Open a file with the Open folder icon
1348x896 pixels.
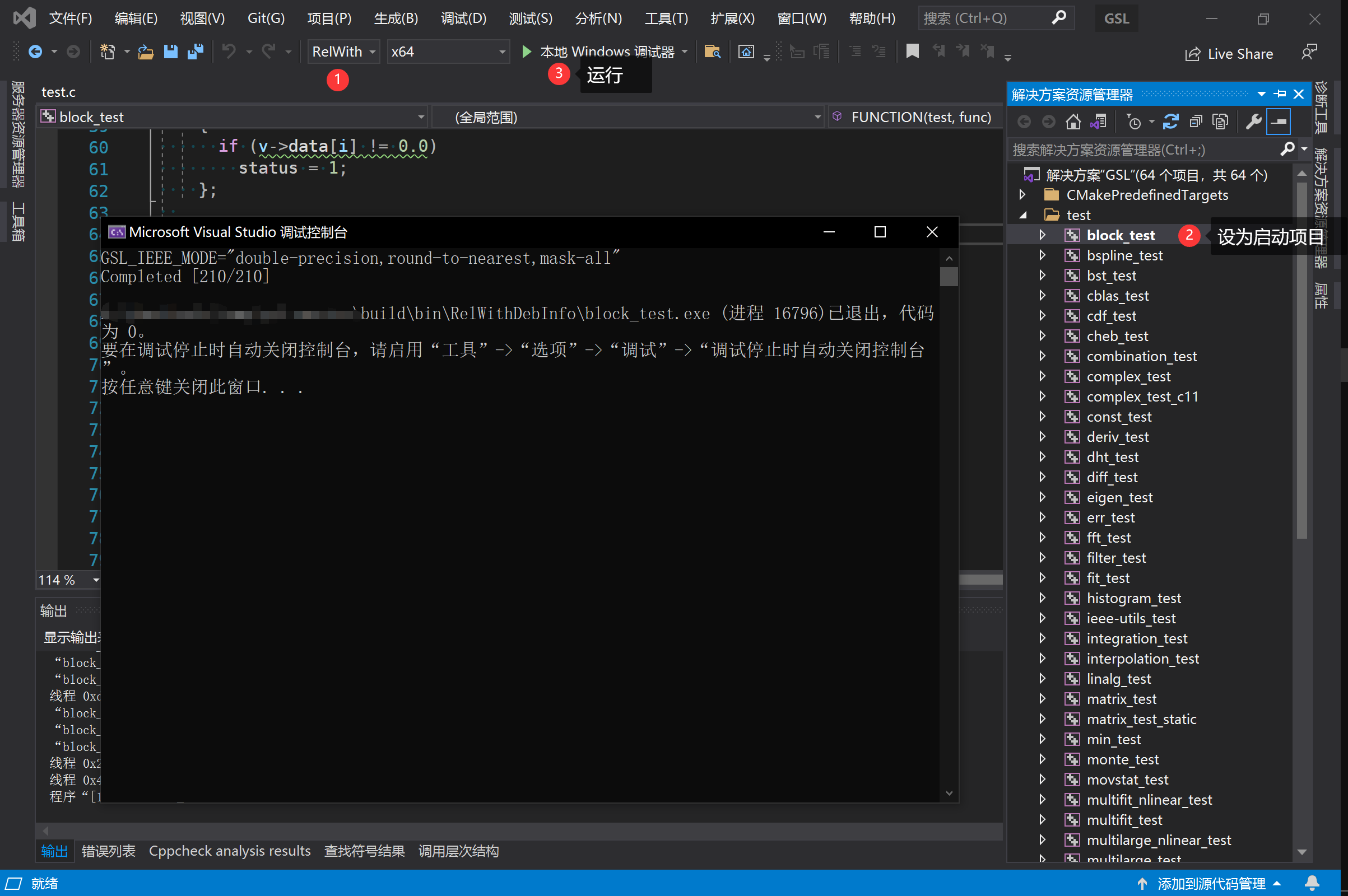[x=146, y=52]
